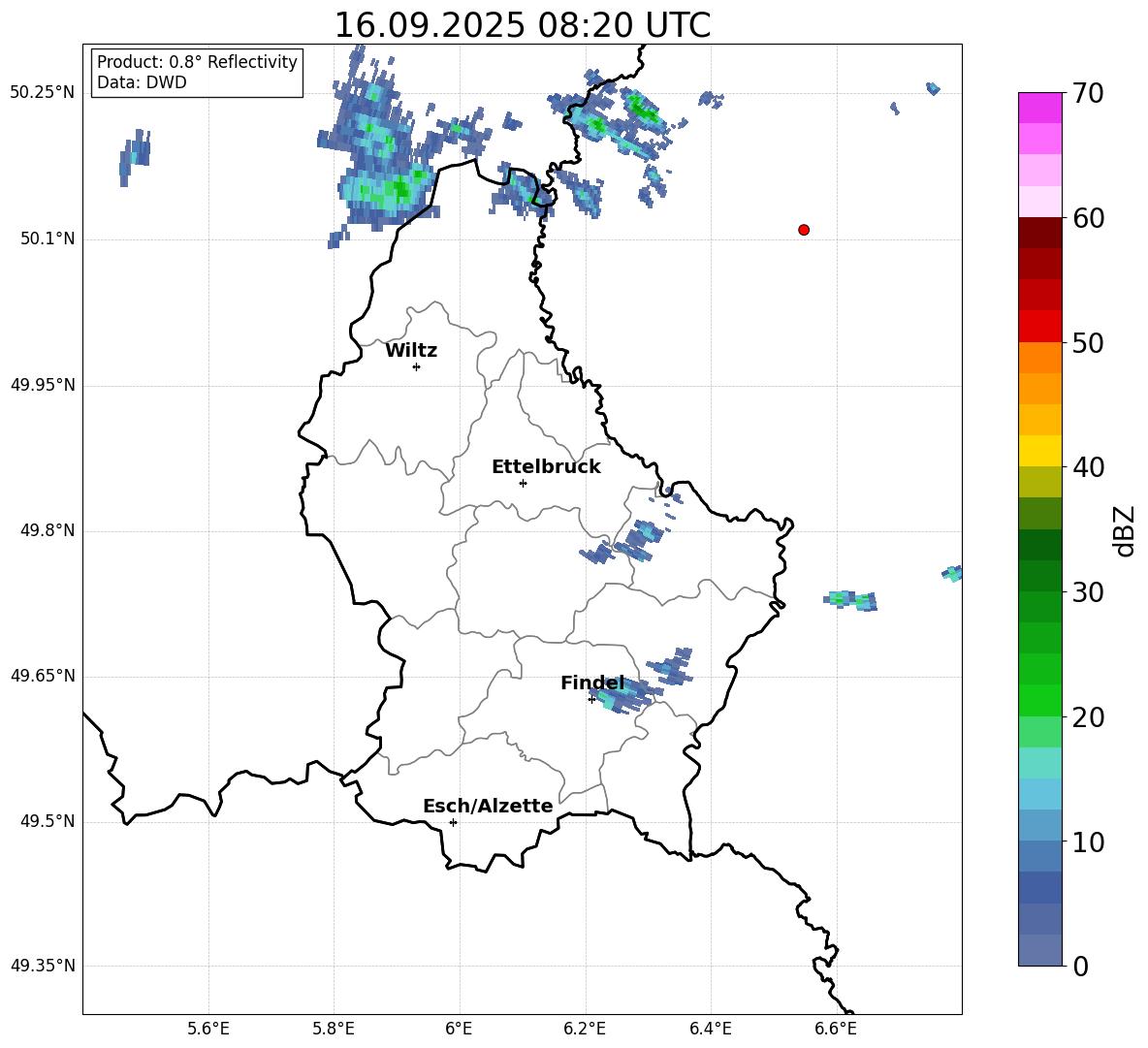Click the radar echo just east of Findel
Screen dimensions: 1148x1048
(x=623, y=695)
